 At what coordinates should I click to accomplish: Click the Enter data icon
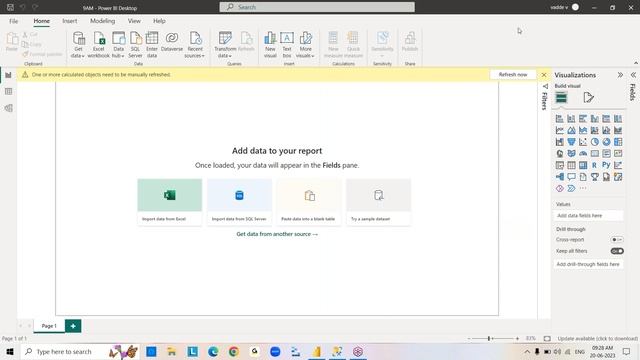[x=152, y=45]
